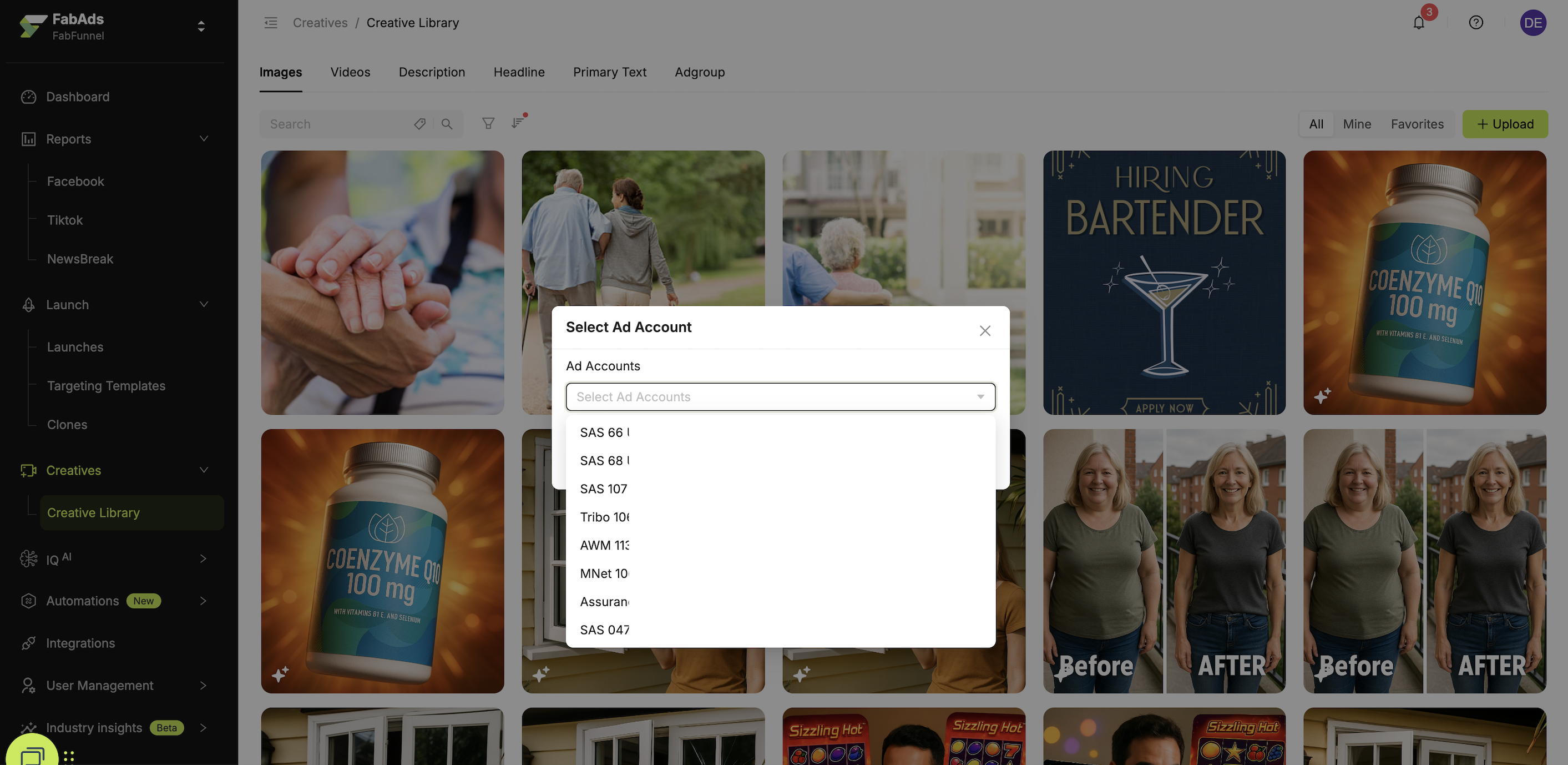Image resolution: width=1568 pixels, height=765 pixels.
Task: Expand the Automations sidebar menu
Action: (x=203, y=601)
